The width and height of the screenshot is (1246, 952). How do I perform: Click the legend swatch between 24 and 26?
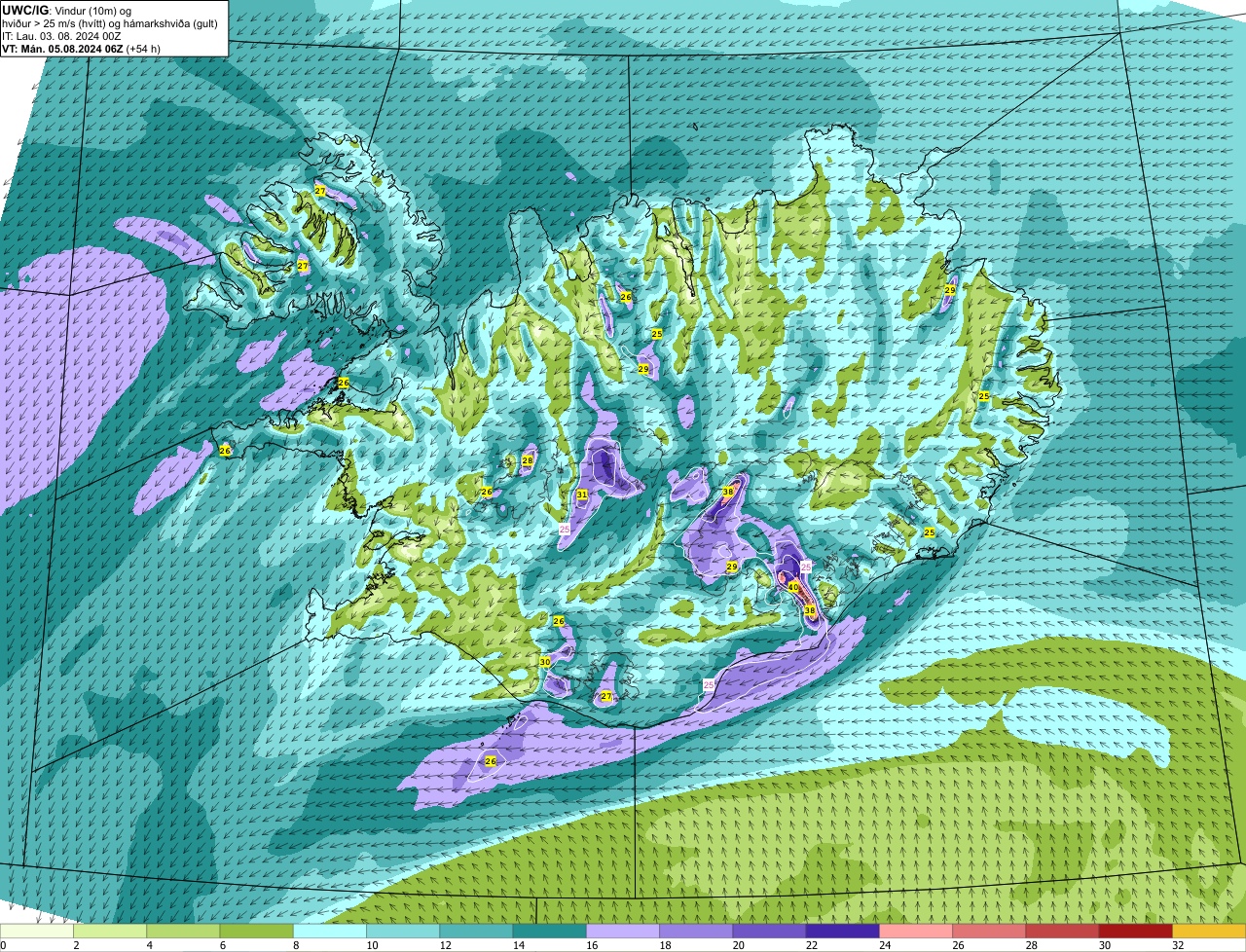916,932
